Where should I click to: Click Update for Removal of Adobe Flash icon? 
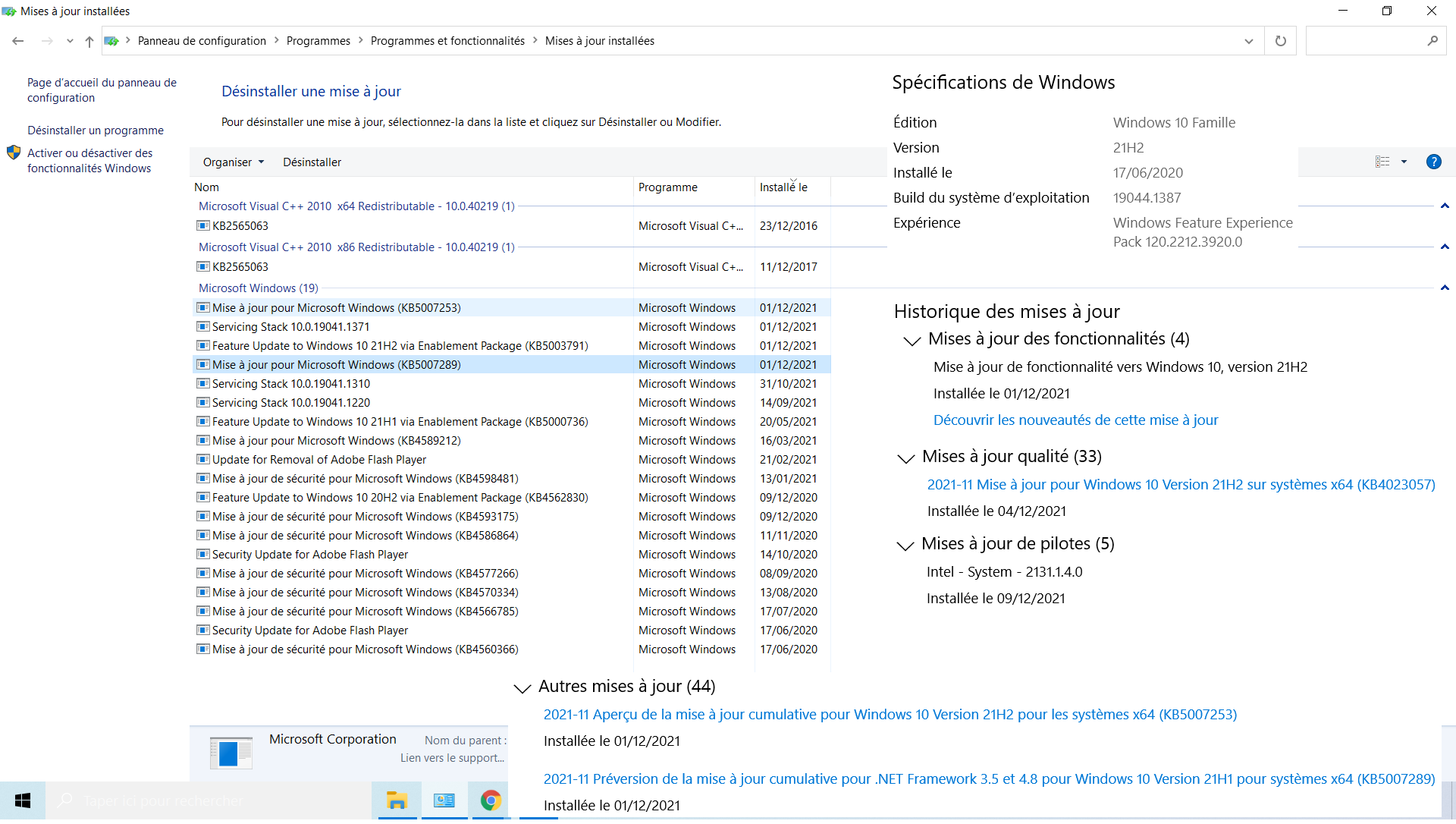tap(203, 460)
